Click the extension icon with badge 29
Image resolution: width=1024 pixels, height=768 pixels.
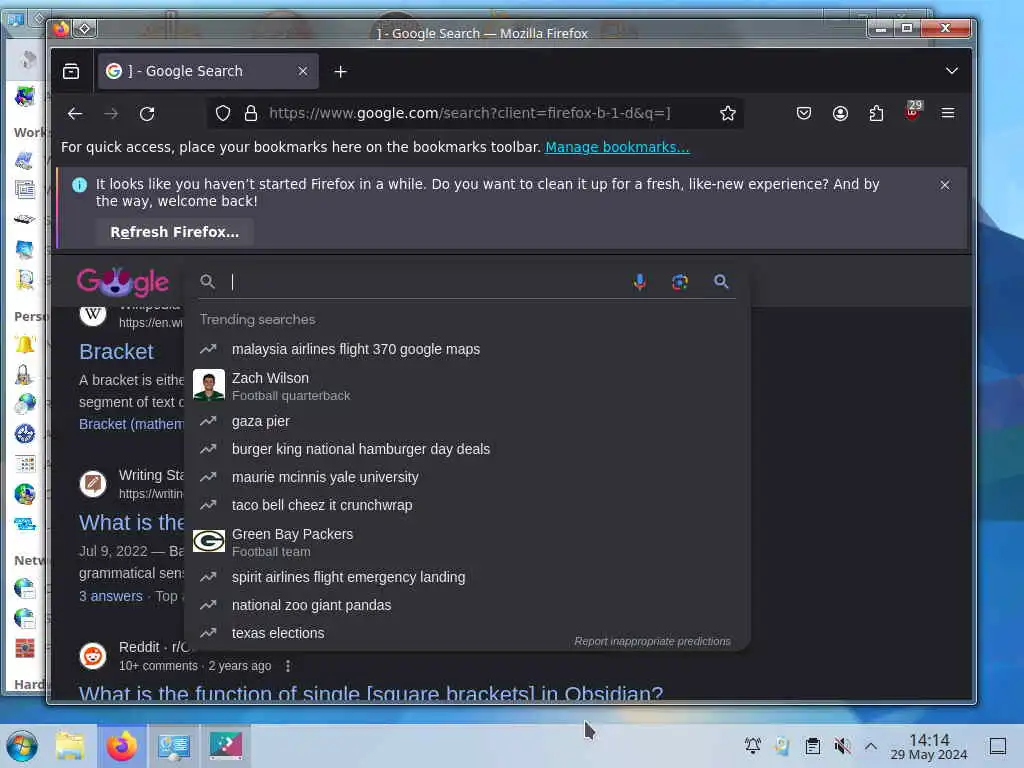(913, 111)
